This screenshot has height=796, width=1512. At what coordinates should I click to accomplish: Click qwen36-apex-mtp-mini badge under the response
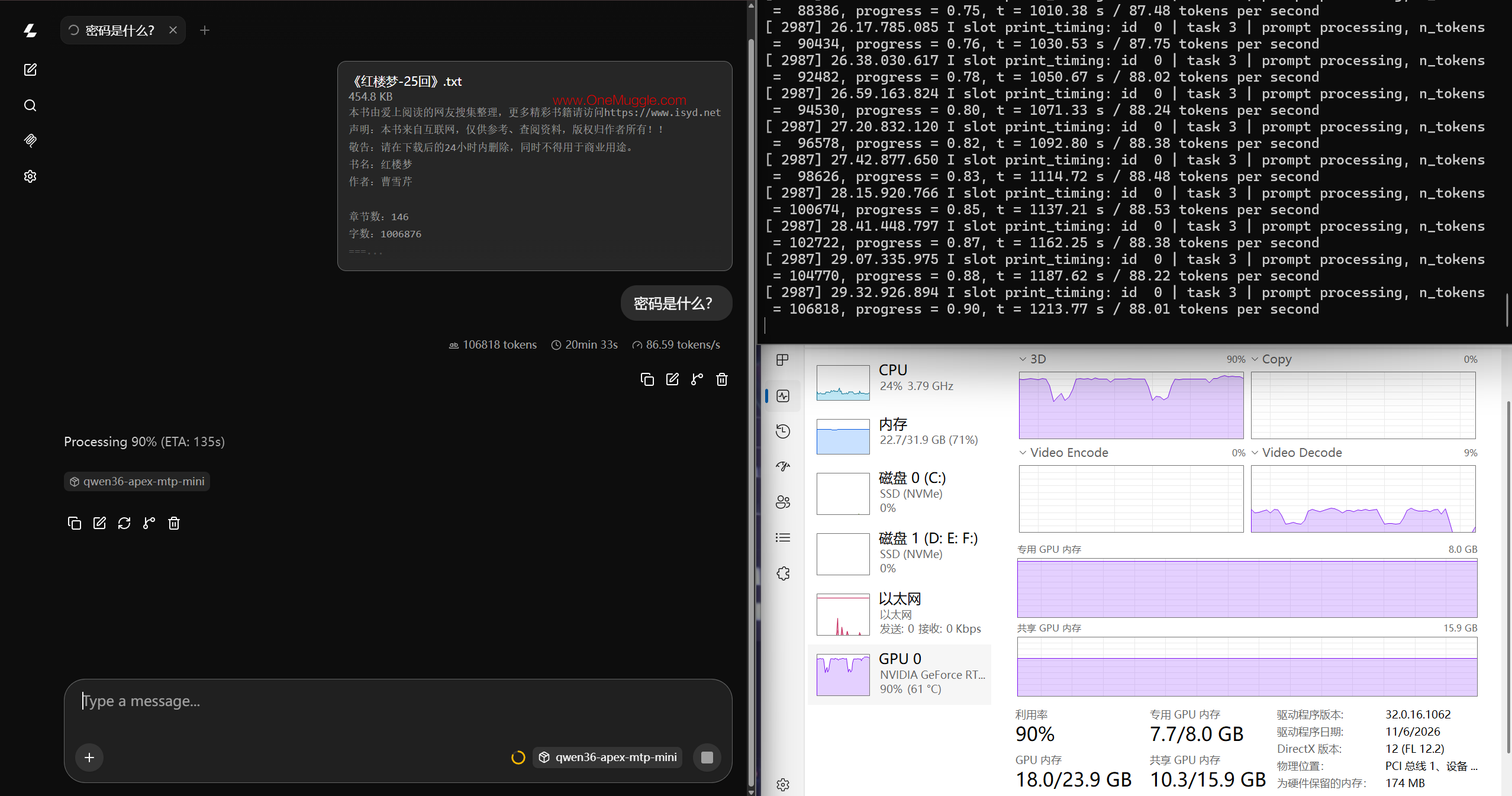point(137,482)
